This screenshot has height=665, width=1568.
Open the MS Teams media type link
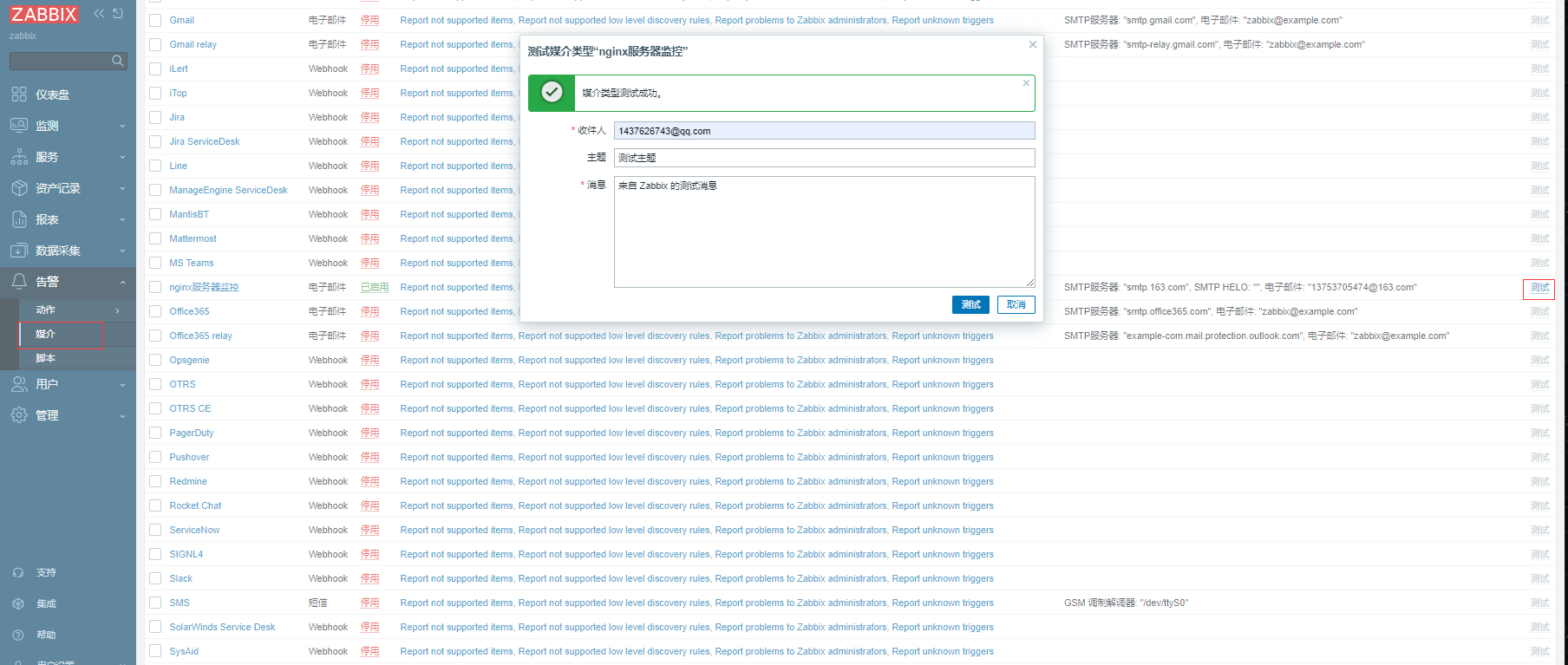click(191, 263)
